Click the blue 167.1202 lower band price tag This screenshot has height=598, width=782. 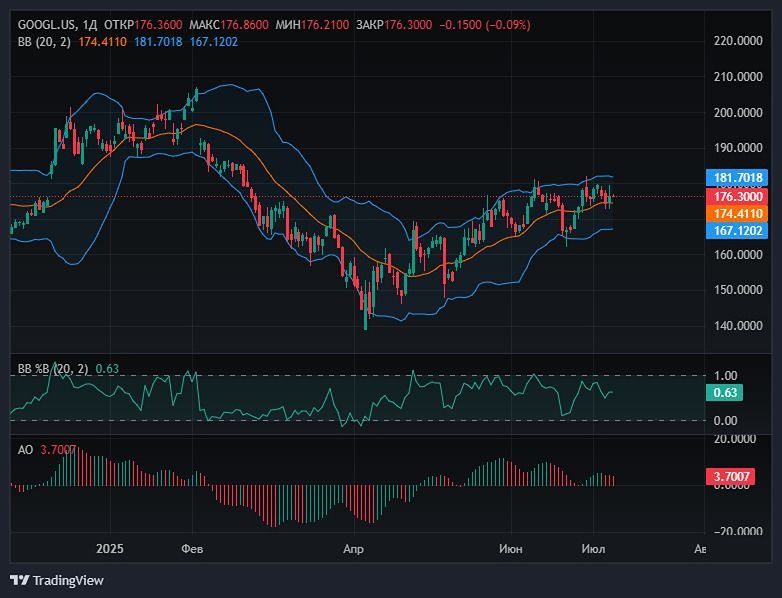(739, 230)
